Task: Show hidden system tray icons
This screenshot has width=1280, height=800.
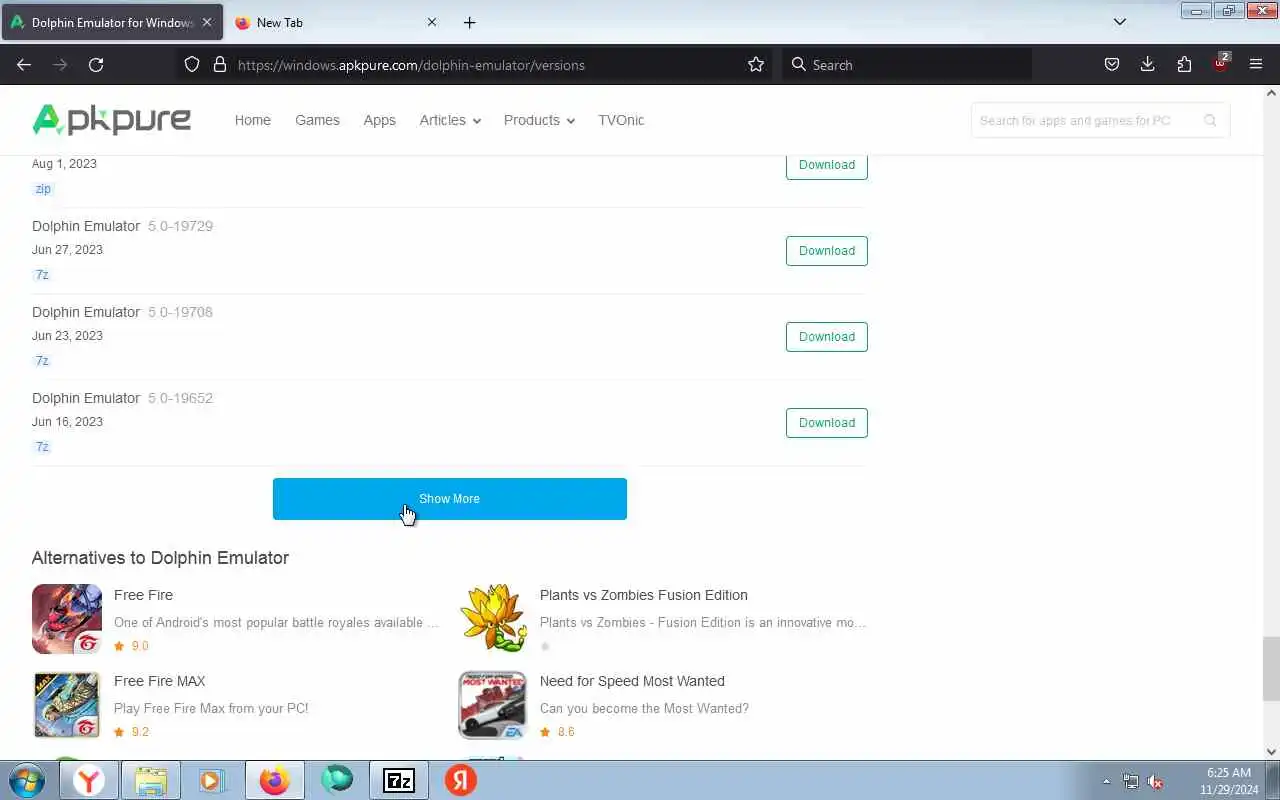Action: [1106, 781]
